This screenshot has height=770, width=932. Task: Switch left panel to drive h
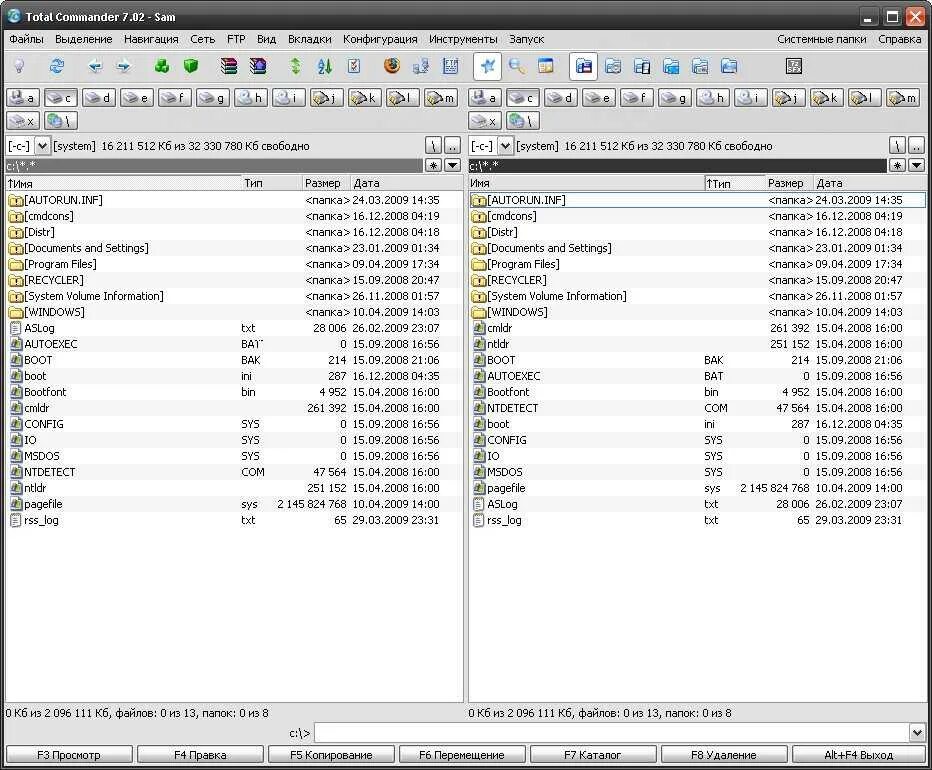(x=251, y=98)
